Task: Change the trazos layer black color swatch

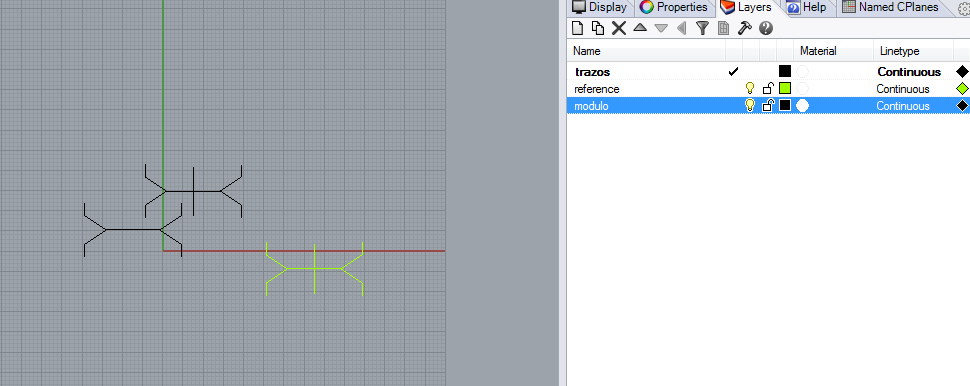Action: 785,71
